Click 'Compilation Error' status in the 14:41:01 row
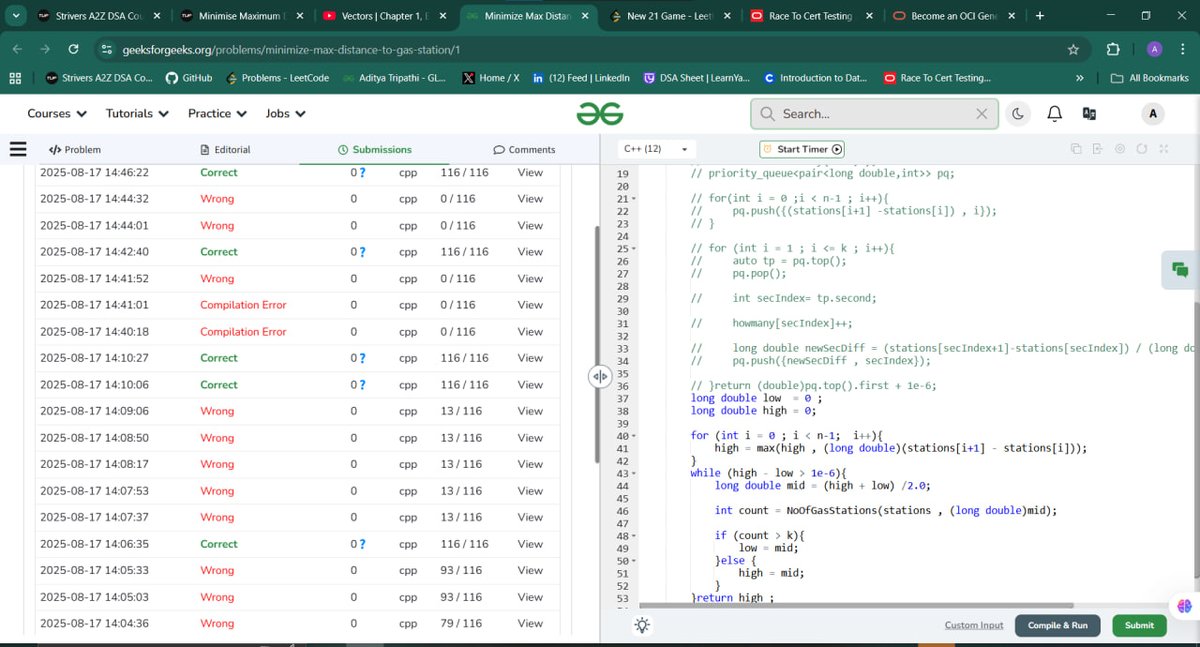This screenshot has height=647, width=1200. coord(243,305)
